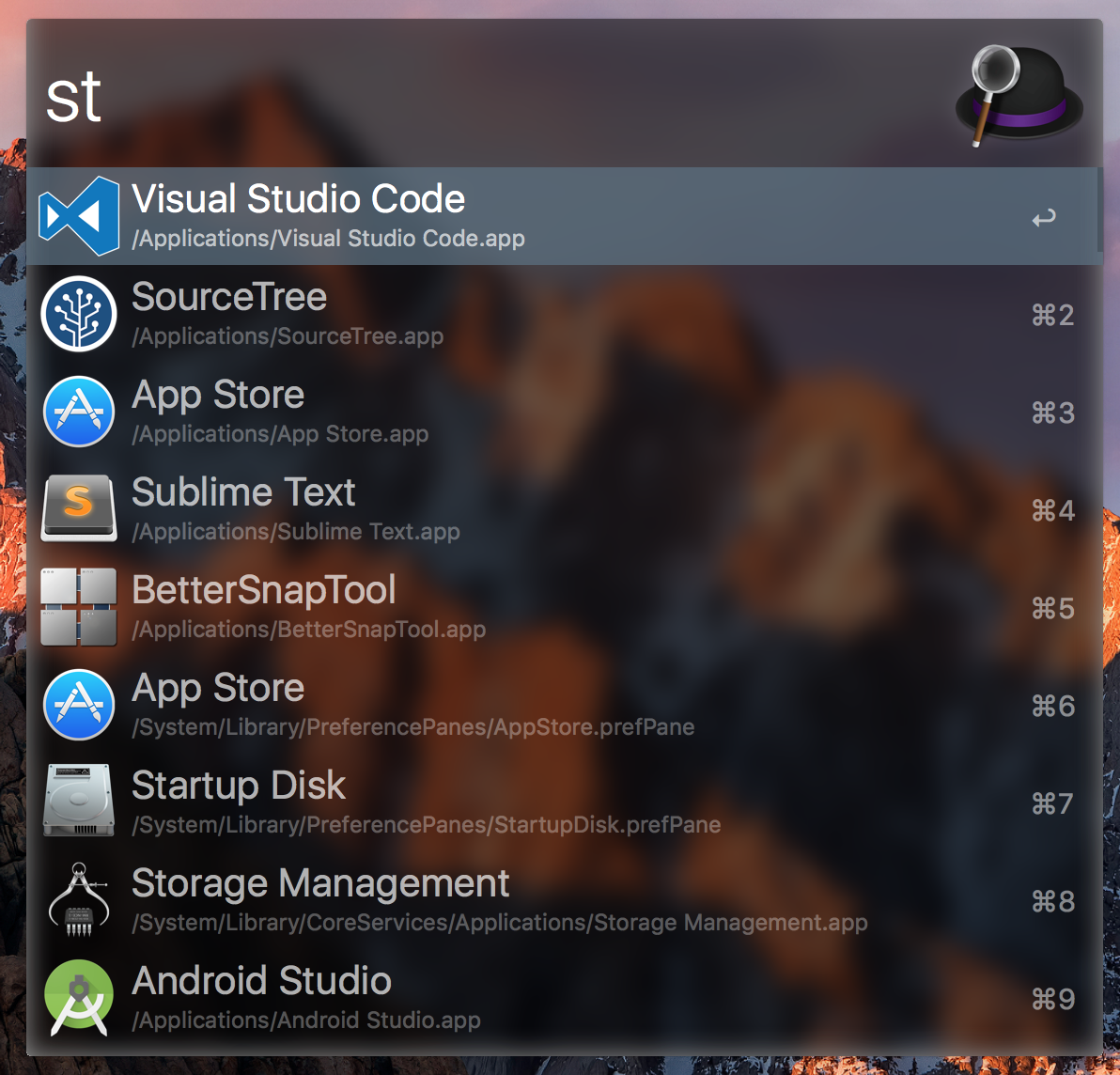1120x1075 pixels.
Task: Click the BetterSnapTool grid icon
Action: click(x=79, y=607)
